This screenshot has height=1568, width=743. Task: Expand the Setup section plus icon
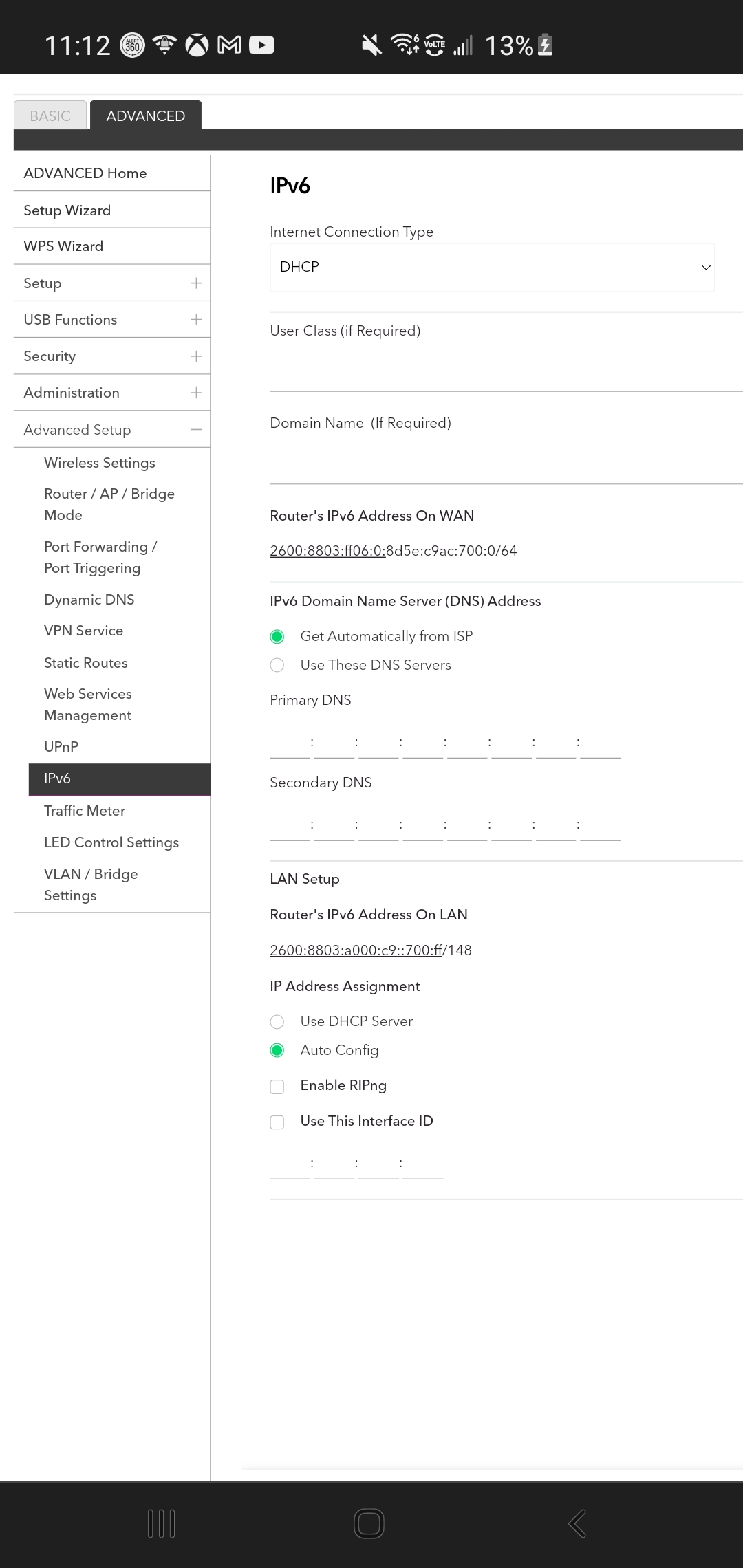tap(196, 283)
